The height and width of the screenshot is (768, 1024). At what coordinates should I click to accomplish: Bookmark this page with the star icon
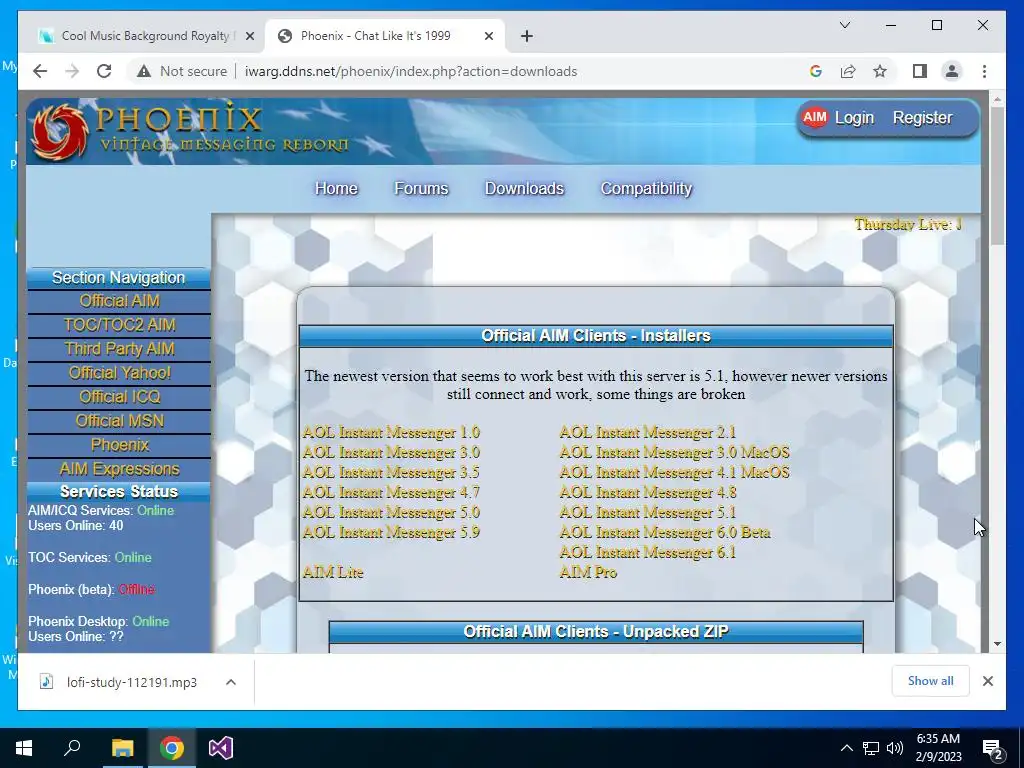point(880,71)
